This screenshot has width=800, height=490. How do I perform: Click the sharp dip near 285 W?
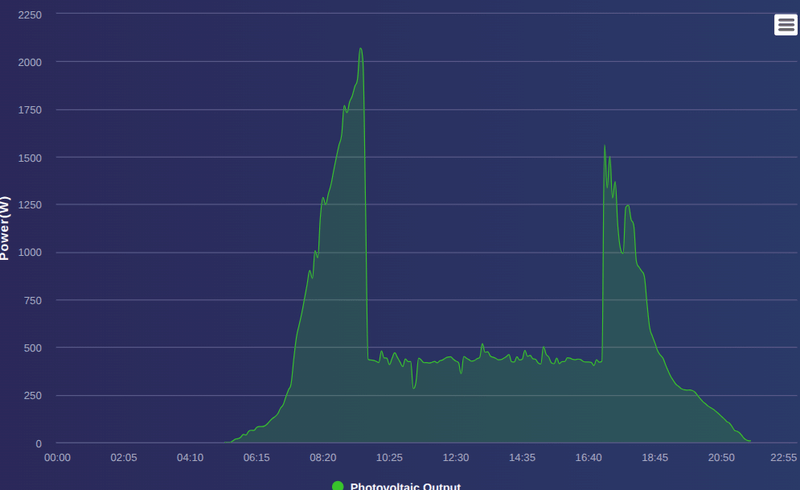414,388
